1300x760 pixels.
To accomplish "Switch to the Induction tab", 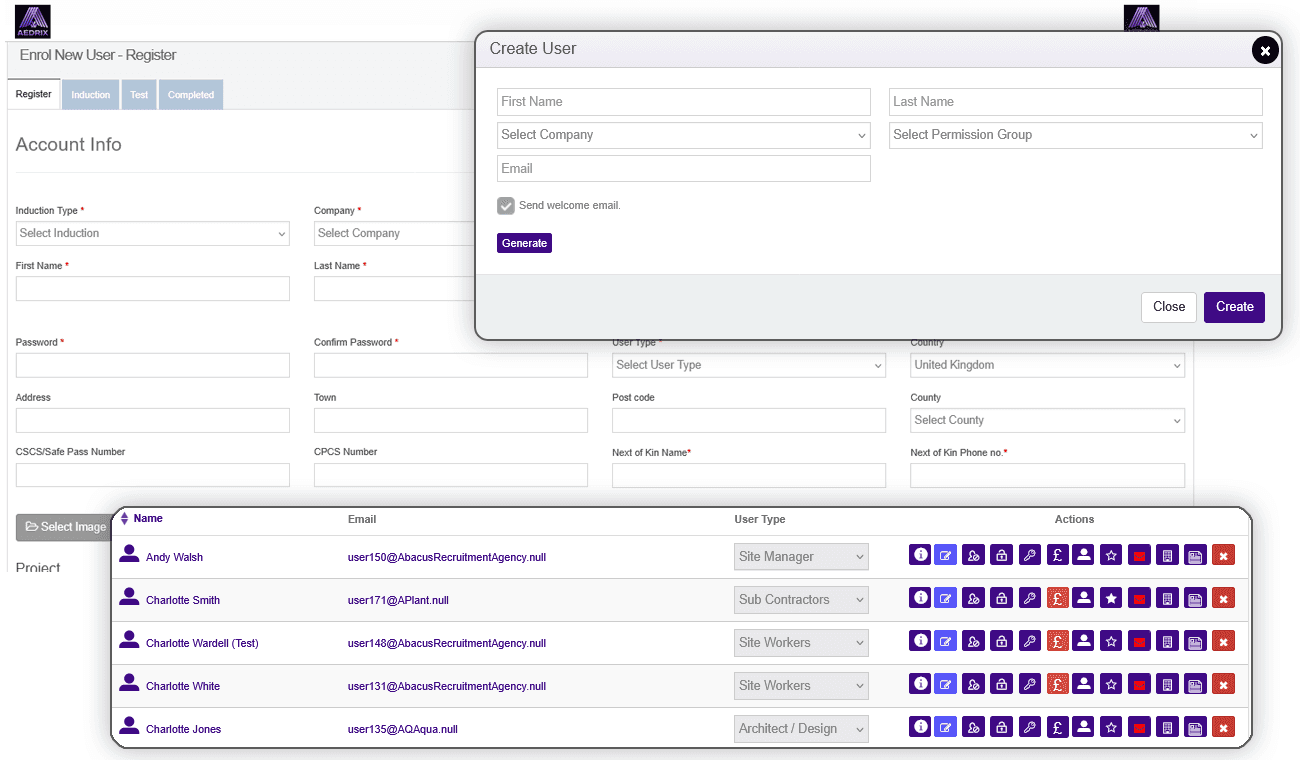I will click(91, 95).
